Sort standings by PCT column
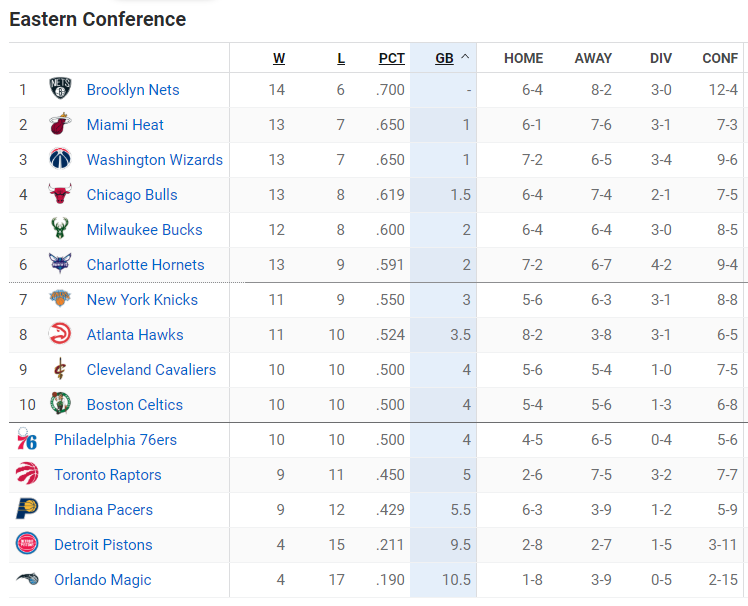 392,58
